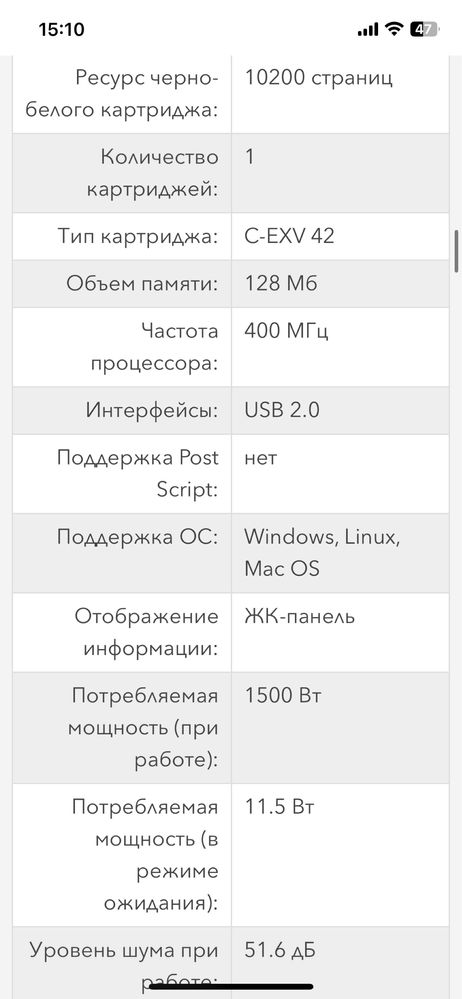Click the 11.5 Вт standby power value
This screenshot has width=462, height=999.
[x=280, y=807]
